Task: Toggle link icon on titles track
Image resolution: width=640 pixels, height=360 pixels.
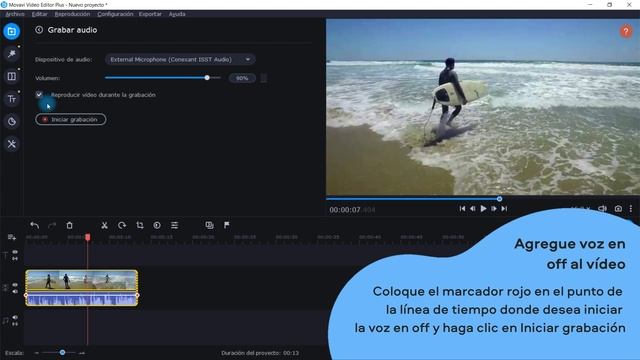Action: click(15, 258)
